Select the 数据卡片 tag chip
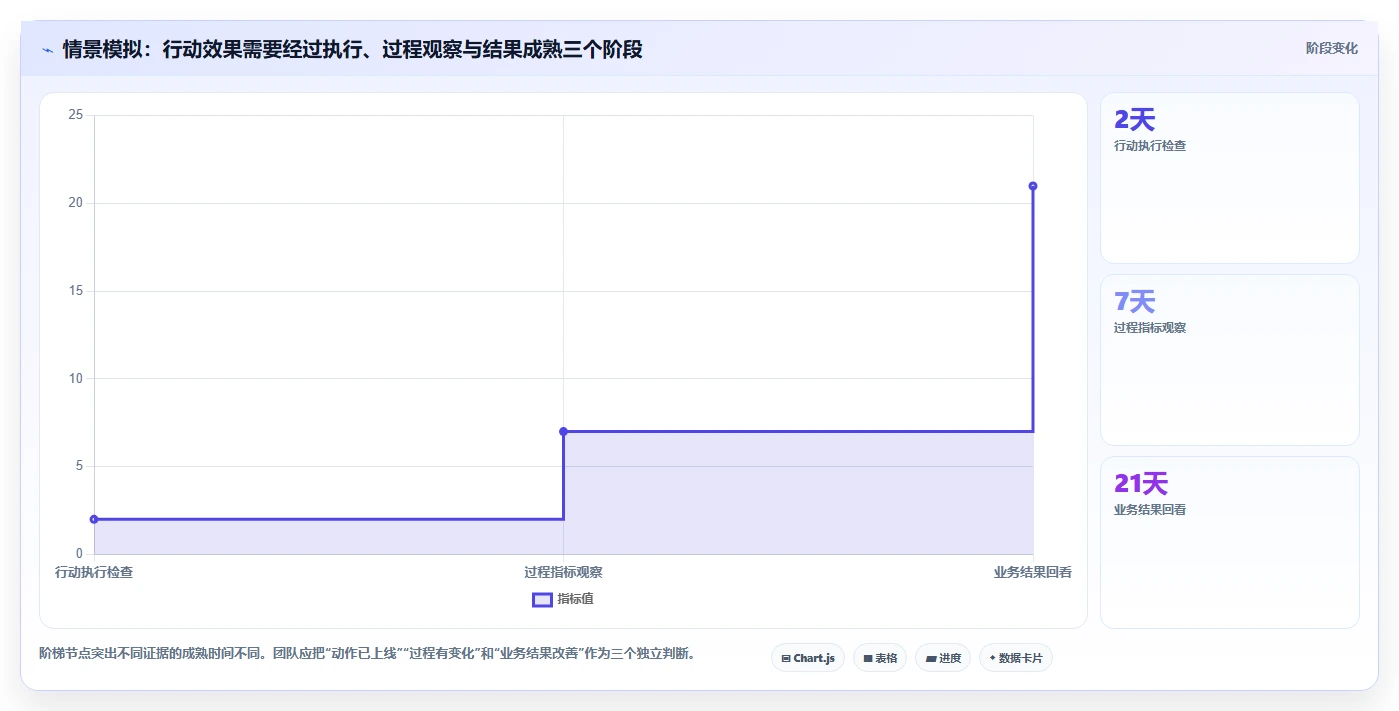 tap(1016, 658)
